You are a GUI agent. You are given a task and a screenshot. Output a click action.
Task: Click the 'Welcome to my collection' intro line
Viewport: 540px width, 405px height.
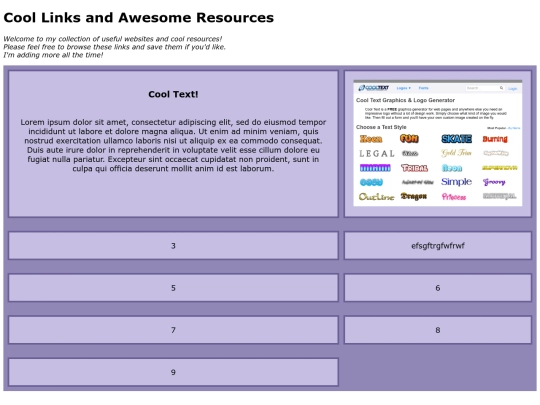(x=113, y=39)
